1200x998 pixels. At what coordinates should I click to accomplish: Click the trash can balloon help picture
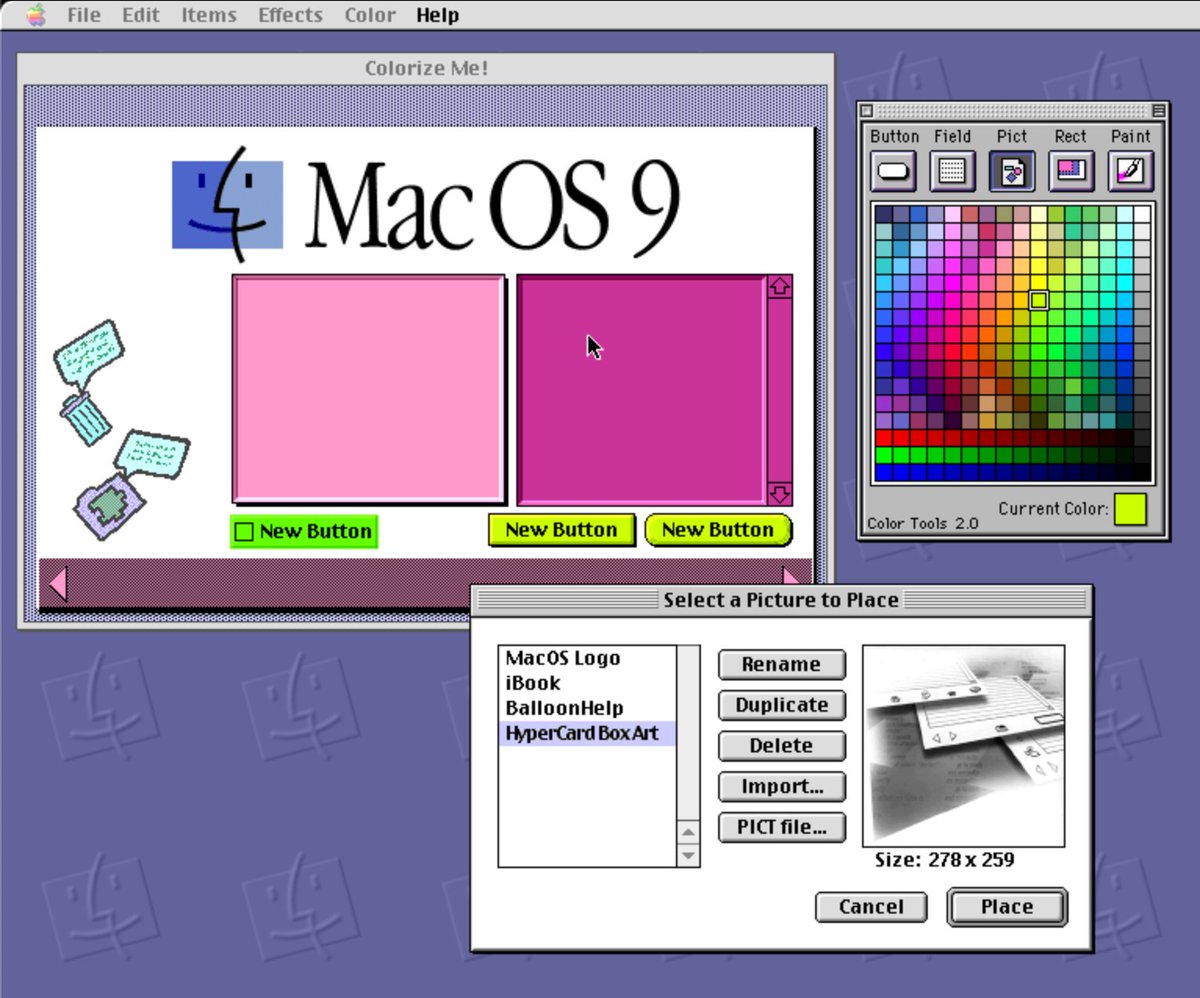pyautogui.click(x=89, y=382)
